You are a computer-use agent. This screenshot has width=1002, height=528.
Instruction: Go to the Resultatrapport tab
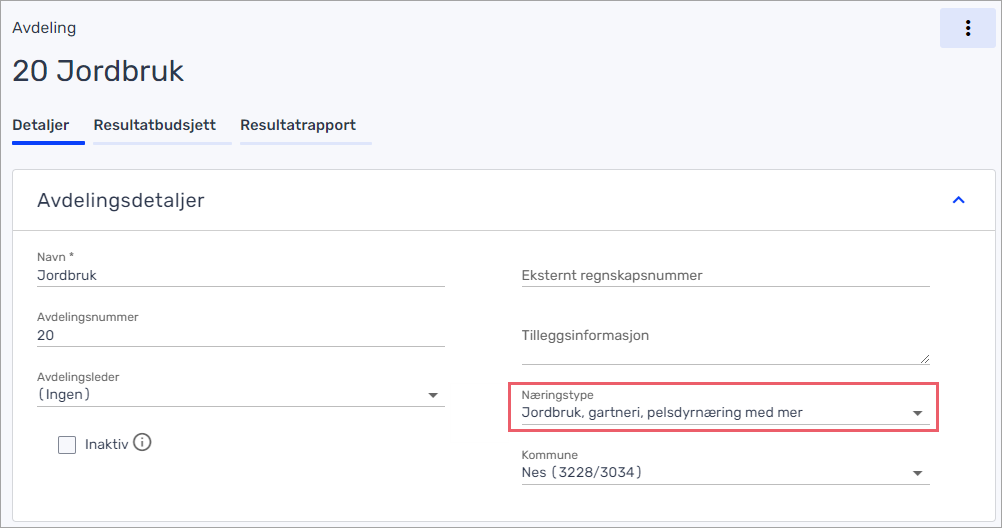coord(298,125)
